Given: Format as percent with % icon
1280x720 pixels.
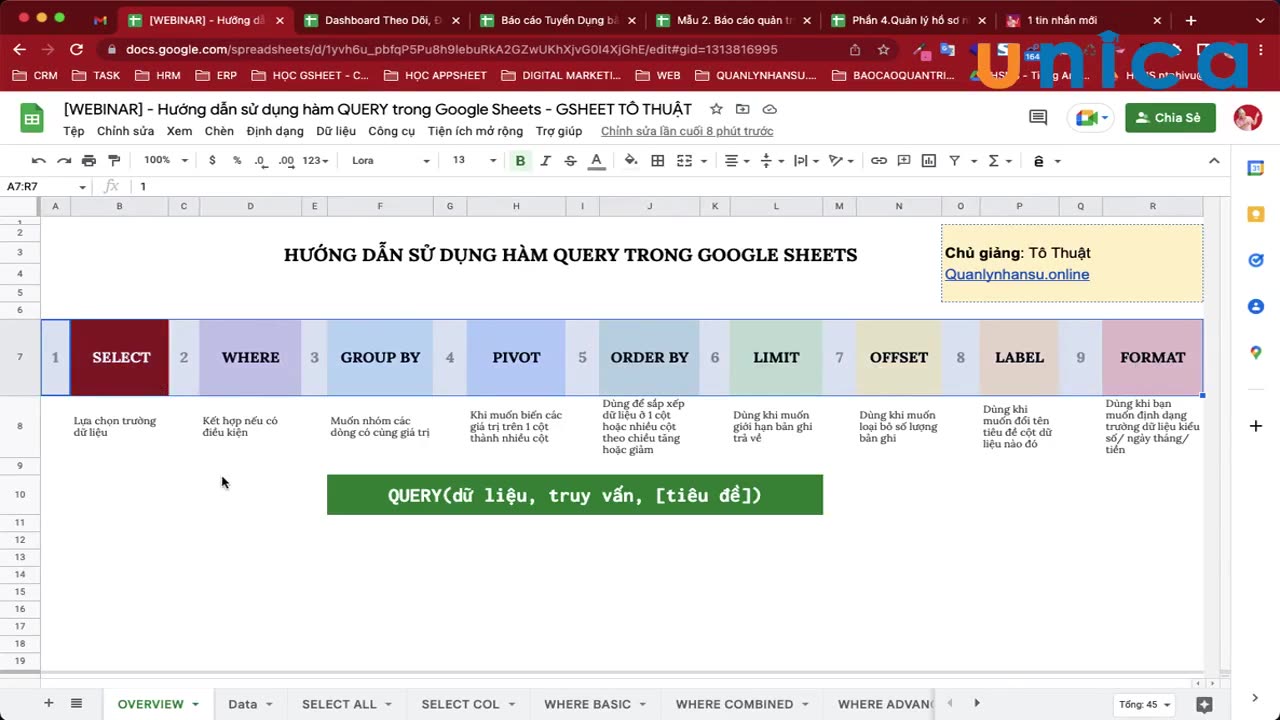Looking at the screenshot, I should pos(237,161).
